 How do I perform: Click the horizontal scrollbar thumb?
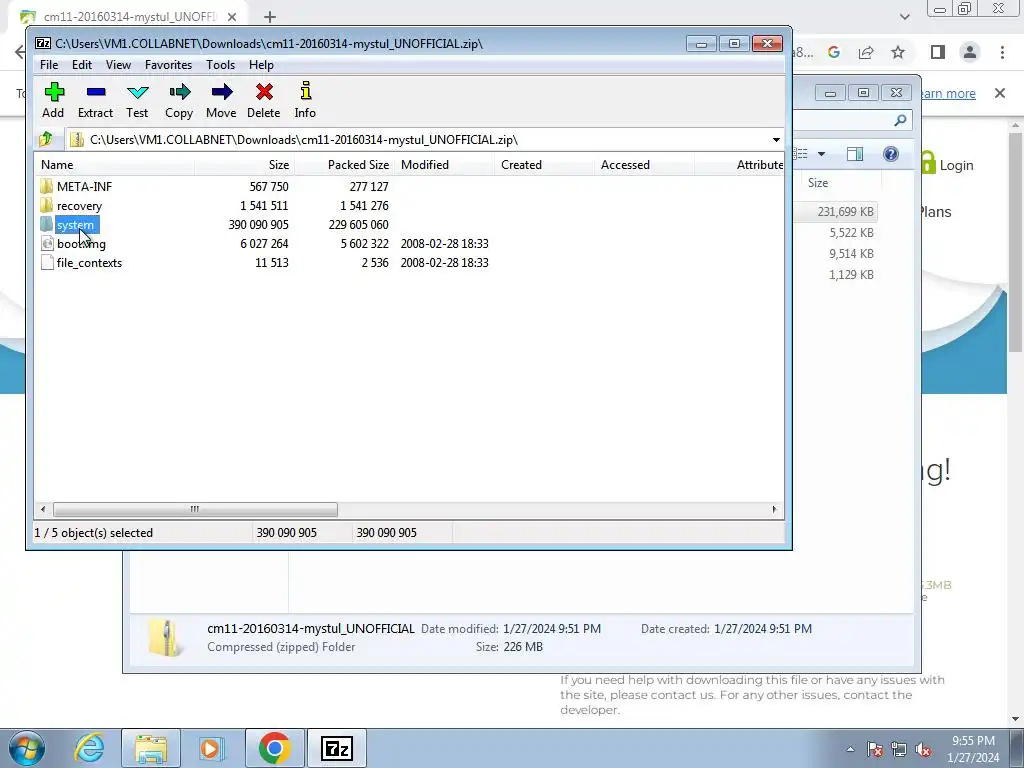click(x=195, y=509)
